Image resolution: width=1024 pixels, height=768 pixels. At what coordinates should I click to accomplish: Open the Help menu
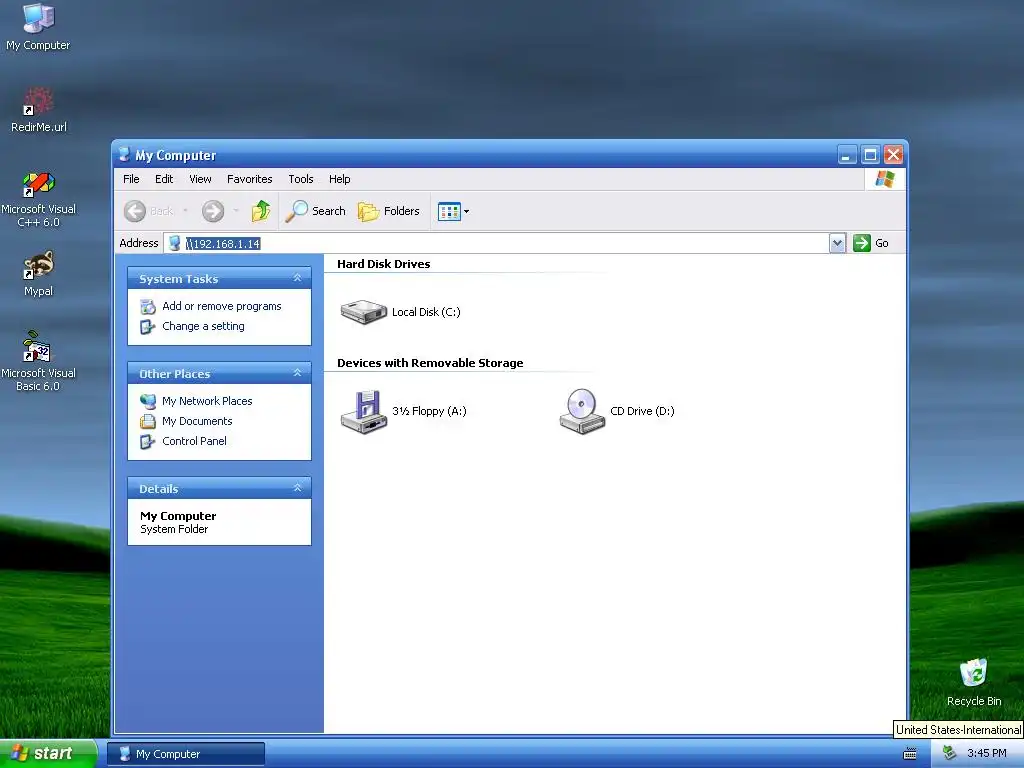click(x=340, y=179)
